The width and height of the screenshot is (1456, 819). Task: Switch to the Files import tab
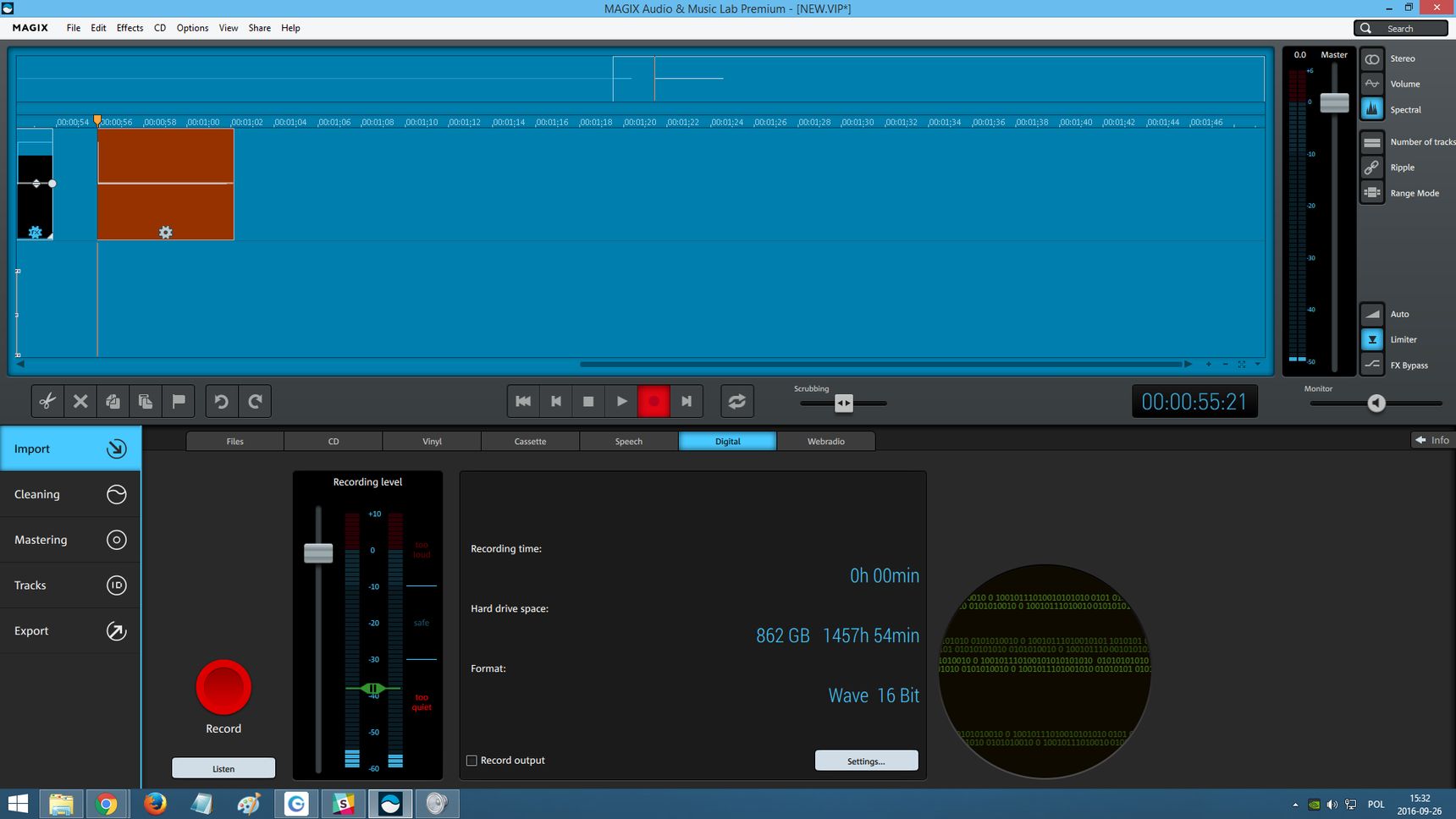(x=234, y=441)
